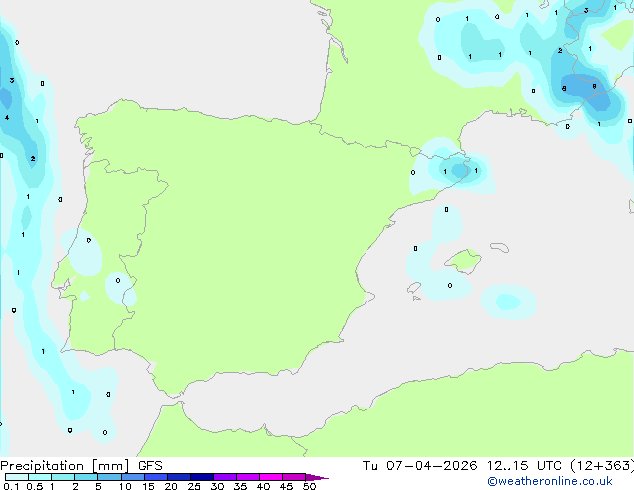Click the 20–25 mm dark blue swatch
634x490 pixels.
pyautogui.click(x=179, y=477)
